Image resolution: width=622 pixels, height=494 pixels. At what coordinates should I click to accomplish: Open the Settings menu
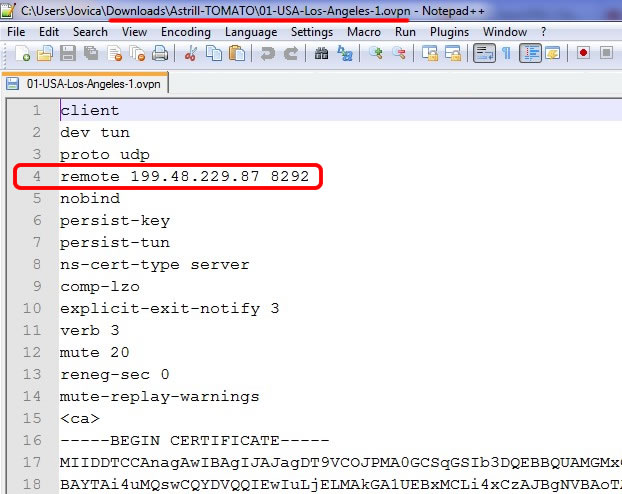click(312, 32)
